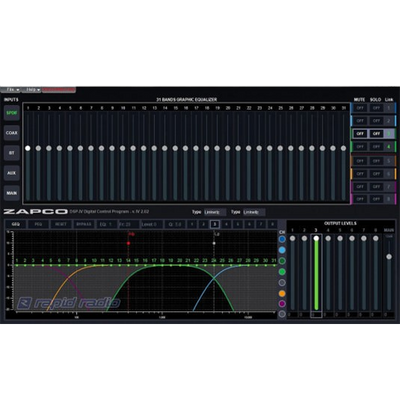The width and height of the screenshot is (400, 400).
Task: Click graphic EQ band 24 slider handle
Action: [x=270, y=148]
